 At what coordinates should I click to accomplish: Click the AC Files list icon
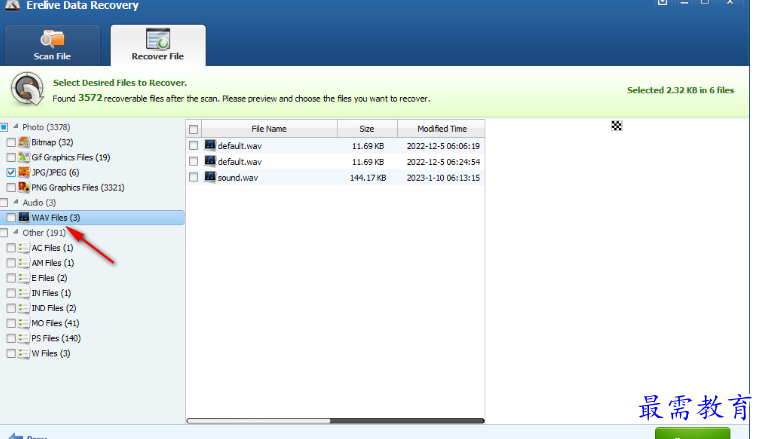[24, 248]
